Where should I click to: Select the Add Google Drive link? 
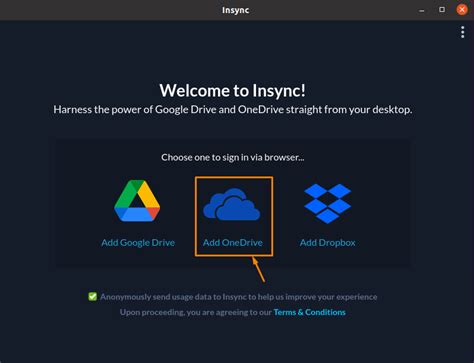pyautogui.click(x=138, y=242)
